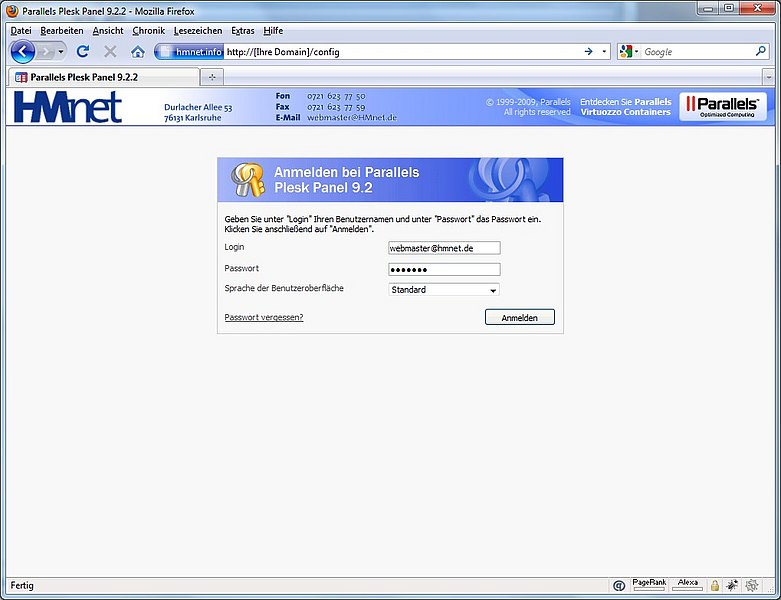
Task: Go to the Home page icon
Action: click(137, 51)
